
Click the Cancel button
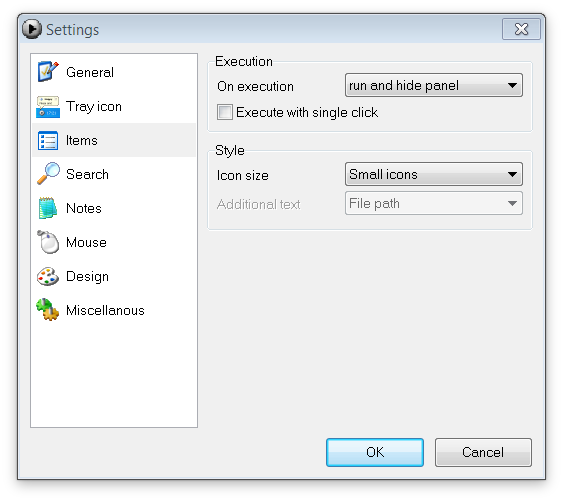coord(483,452)
